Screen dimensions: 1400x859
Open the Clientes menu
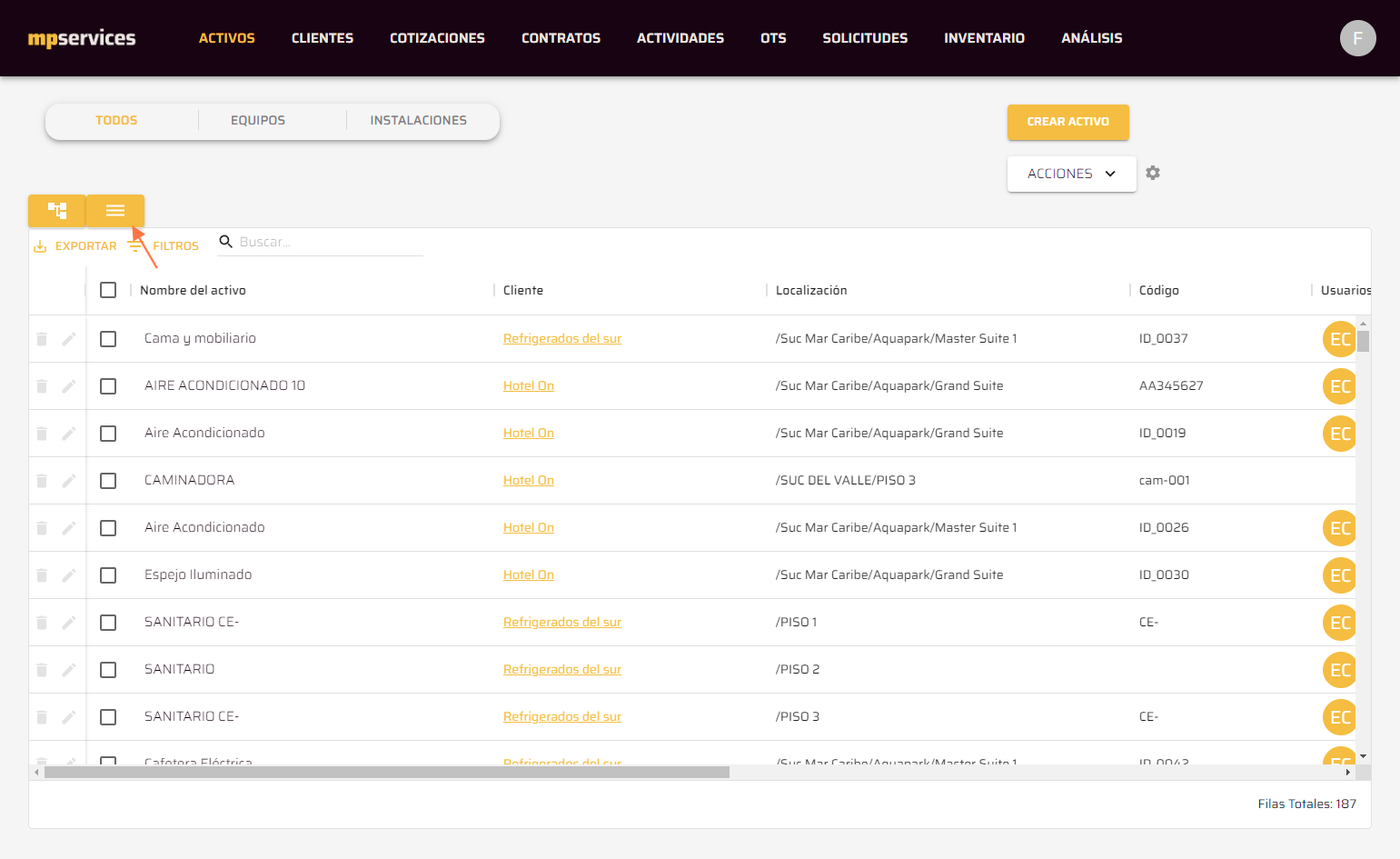pyautogui.click(x=323, y=38)
